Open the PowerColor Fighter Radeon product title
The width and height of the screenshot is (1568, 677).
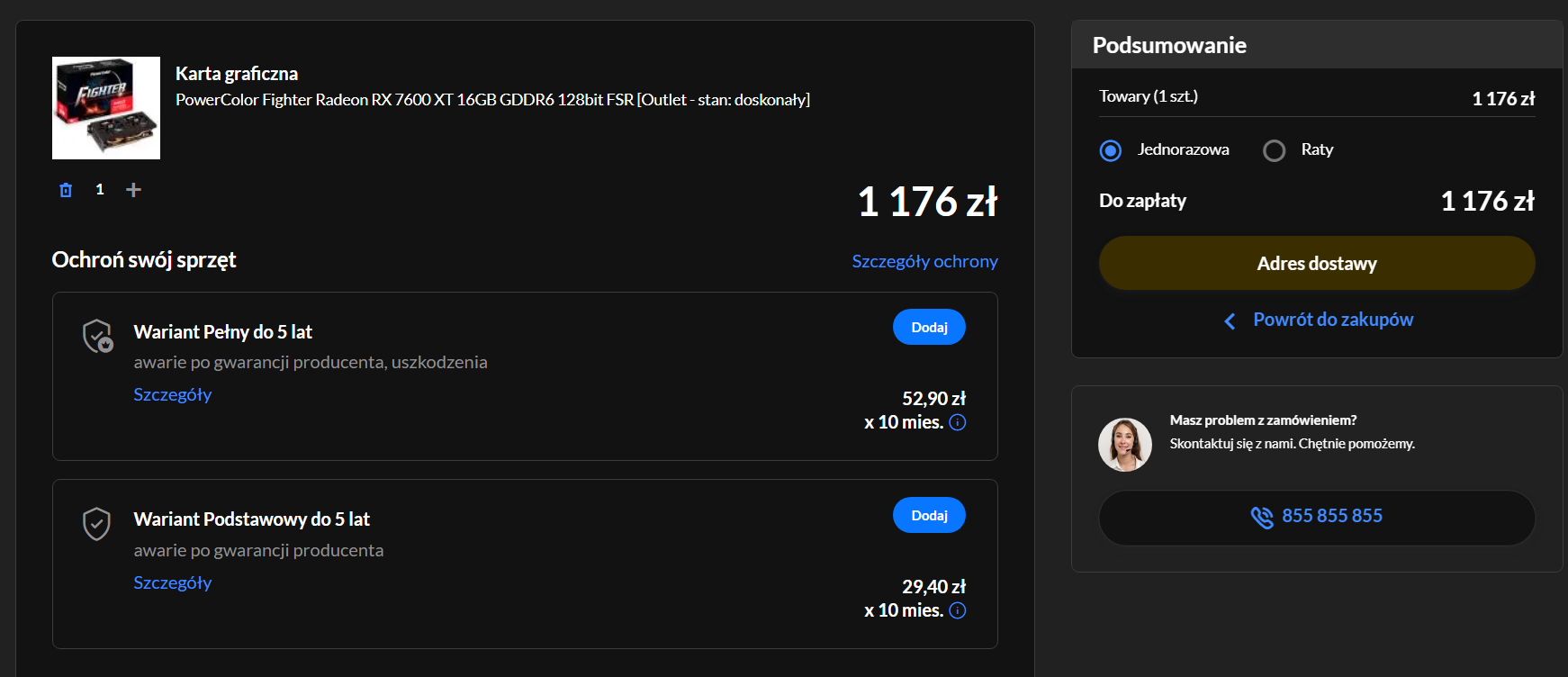click(492, 100)
